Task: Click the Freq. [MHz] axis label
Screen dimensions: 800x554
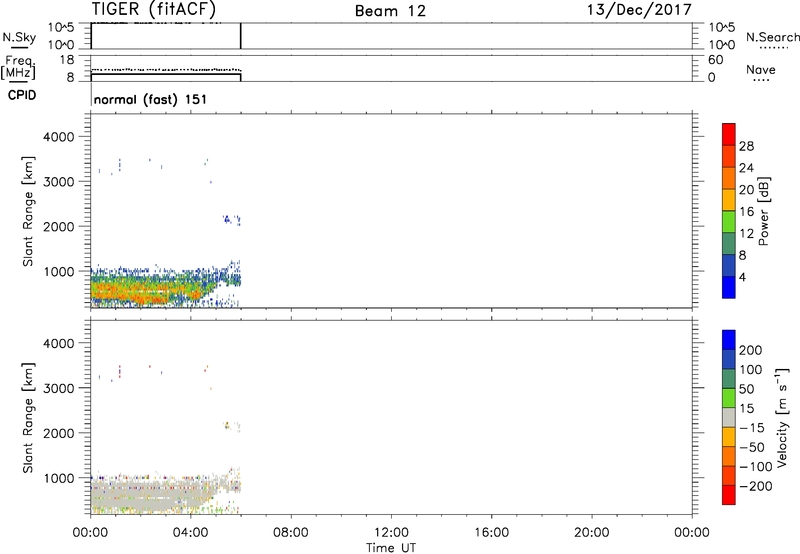Action: (18, 67)
